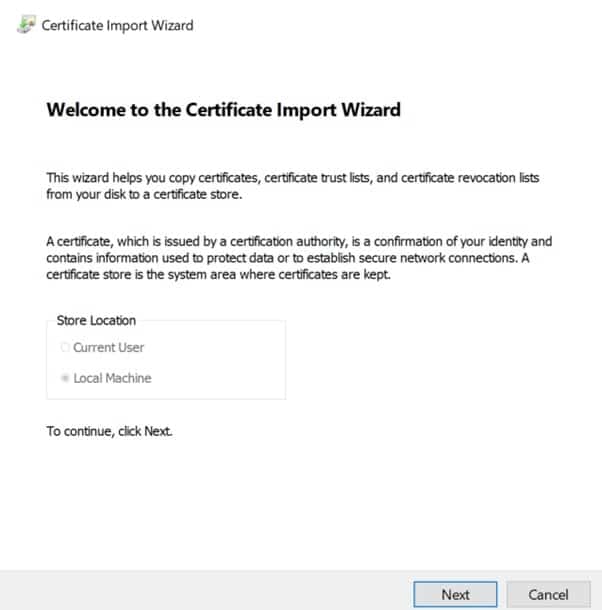Screen dimensions: 602x610
Task: Select the Current User radio button
Action: point(65,348)
